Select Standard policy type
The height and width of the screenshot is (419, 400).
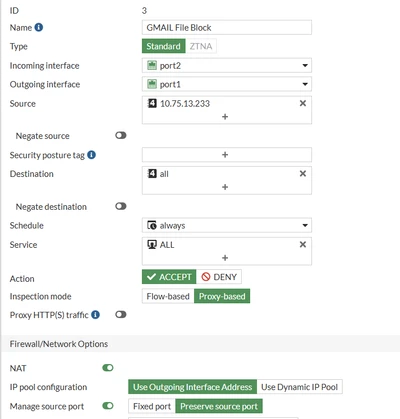163,46
